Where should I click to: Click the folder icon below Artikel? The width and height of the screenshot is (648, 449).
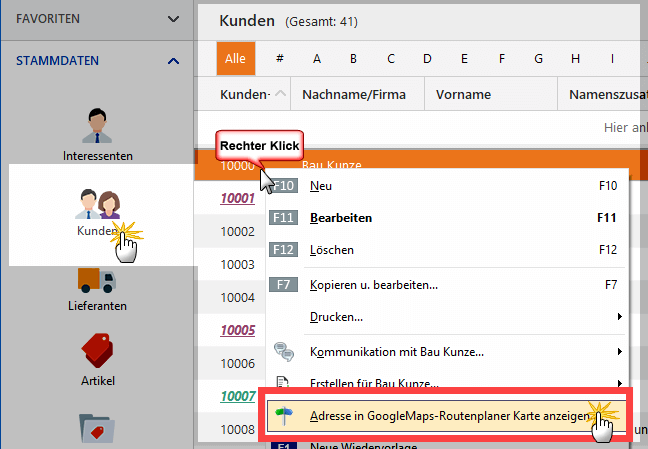[97, 428]
